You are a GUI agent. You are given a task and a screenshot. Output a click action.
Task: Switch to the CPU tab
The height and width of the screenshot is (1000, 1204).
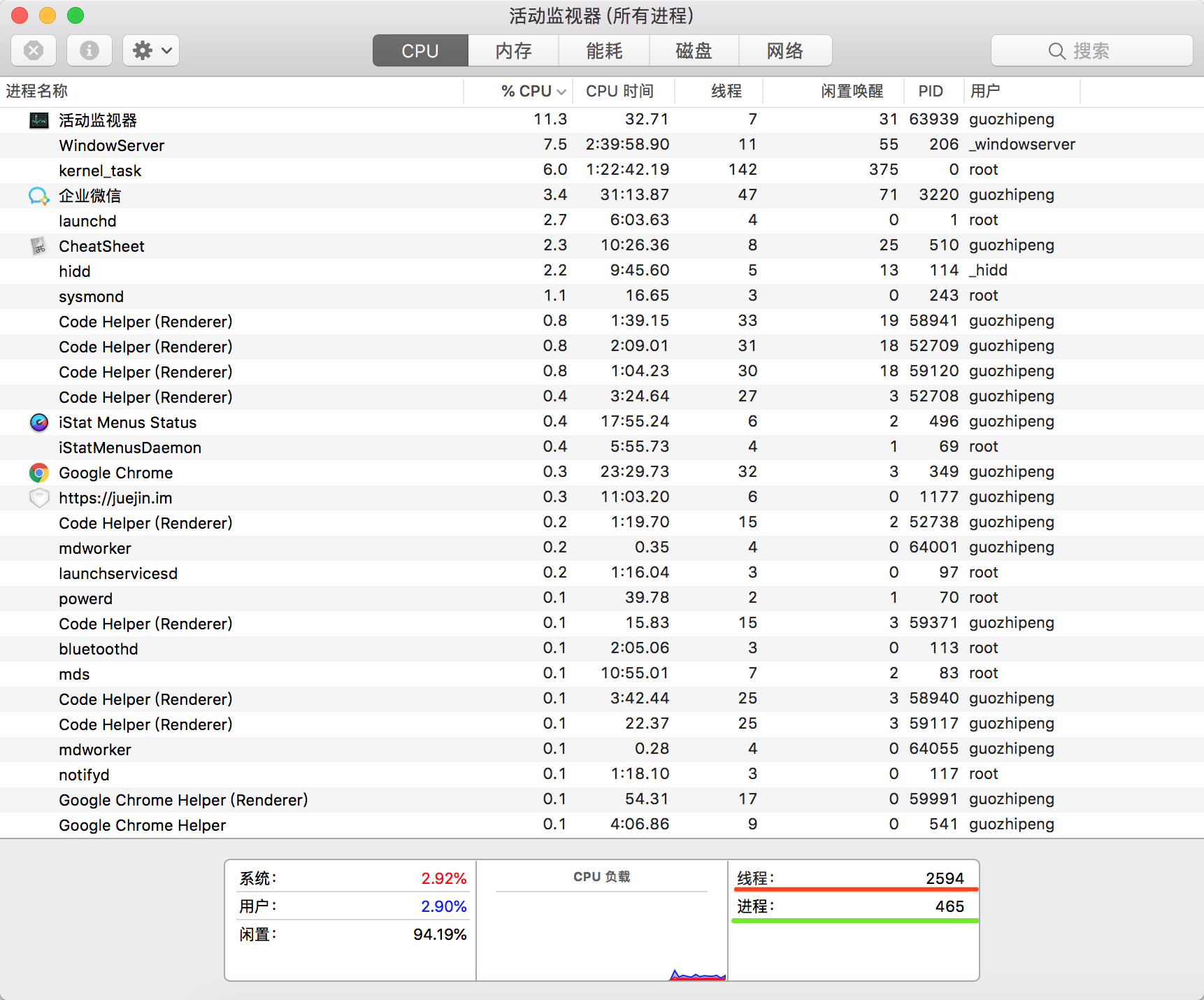[420, 50]
